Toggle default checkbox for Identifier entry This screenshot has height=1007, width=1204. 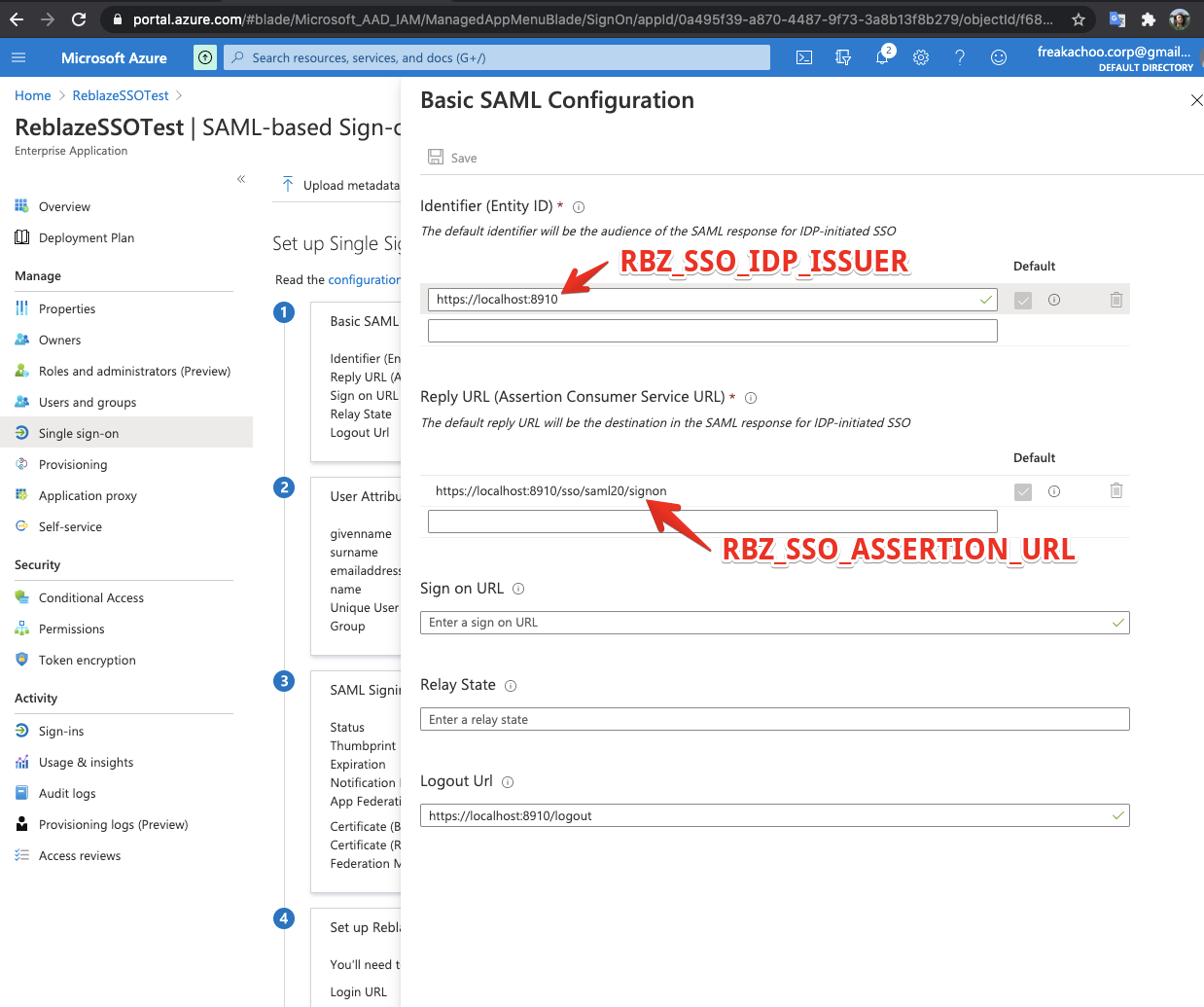(x=1023, y=300)
